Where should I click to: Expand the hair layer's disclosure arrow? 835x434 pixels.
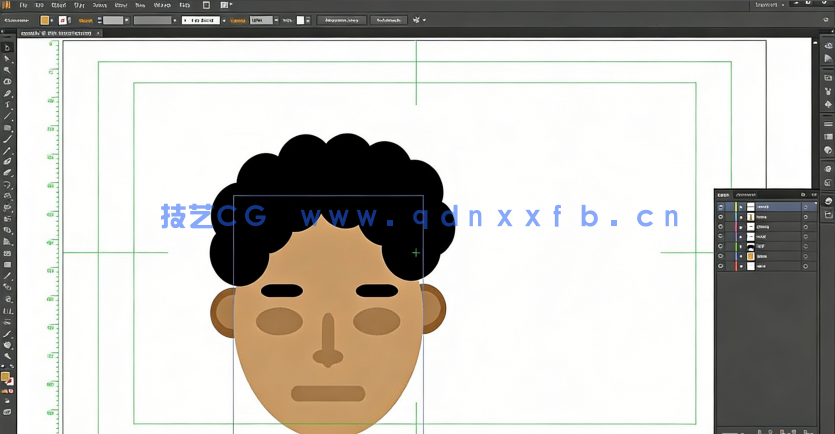tap(740, 245)
